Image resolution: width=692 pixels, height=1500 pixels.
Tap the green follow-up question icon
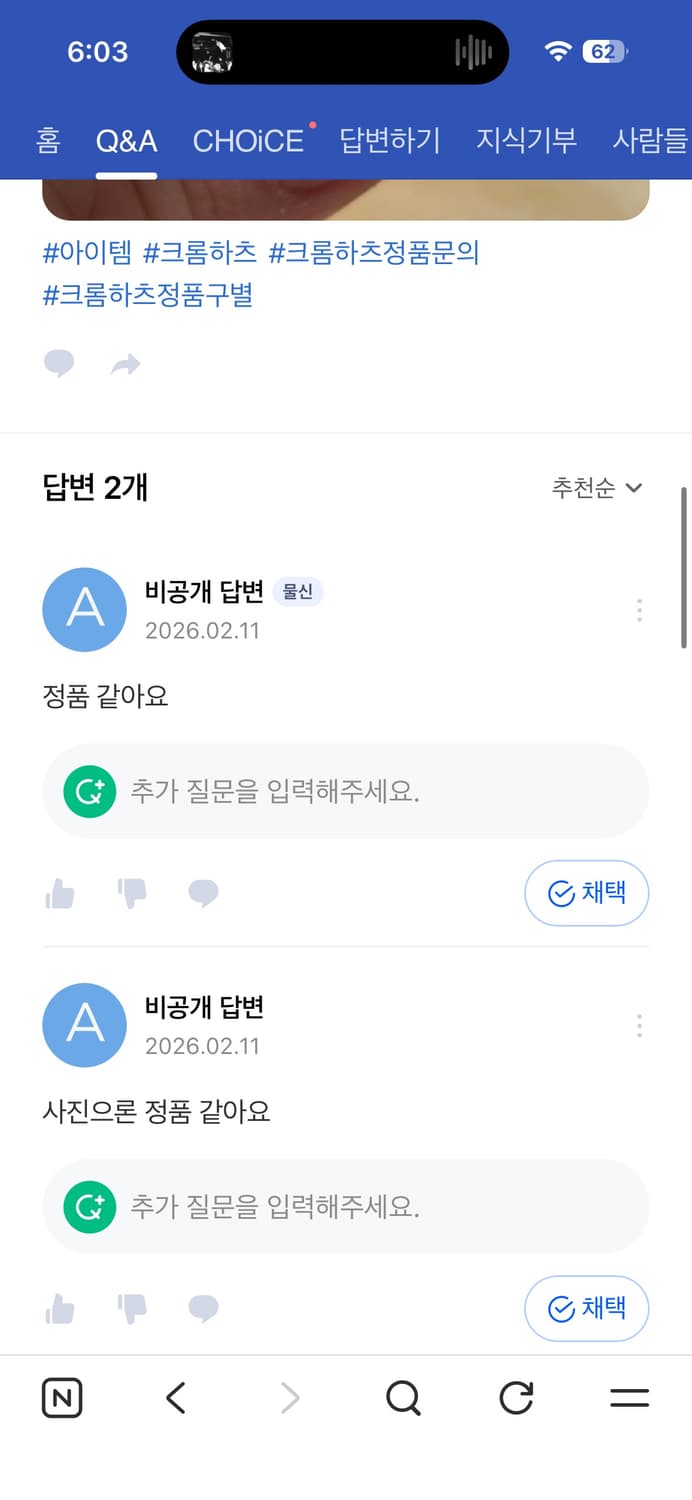(89, 791)
